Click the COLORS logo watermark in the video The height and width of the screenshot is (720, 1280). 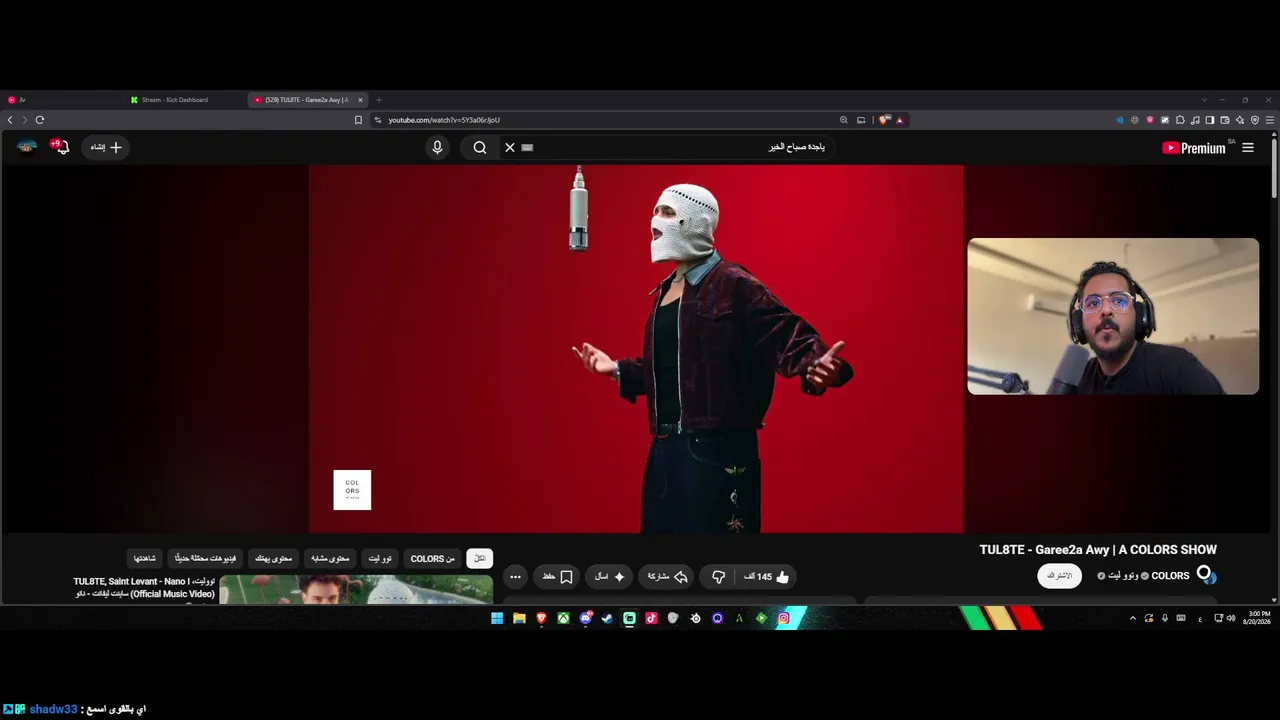pyautogui.click(x=352, y=490)
